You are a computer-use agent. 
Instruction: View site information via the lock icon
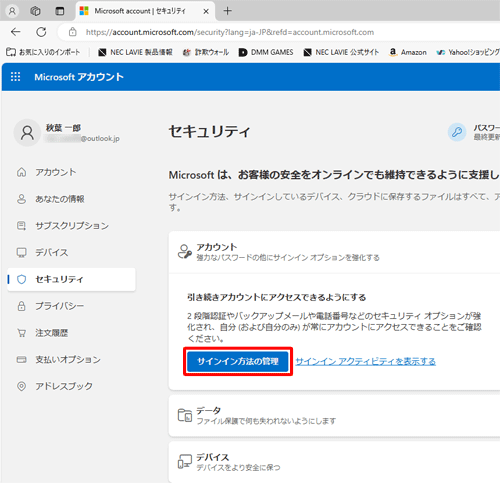(x=72, y=32)
